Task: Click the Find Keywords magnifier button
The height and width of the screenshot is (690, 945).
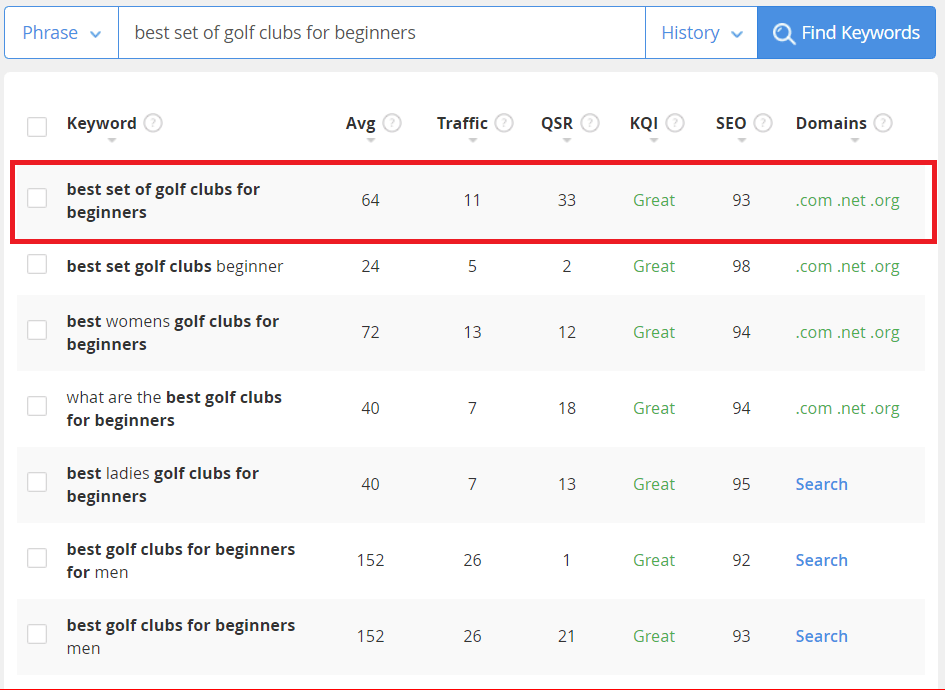Action: 846,33
